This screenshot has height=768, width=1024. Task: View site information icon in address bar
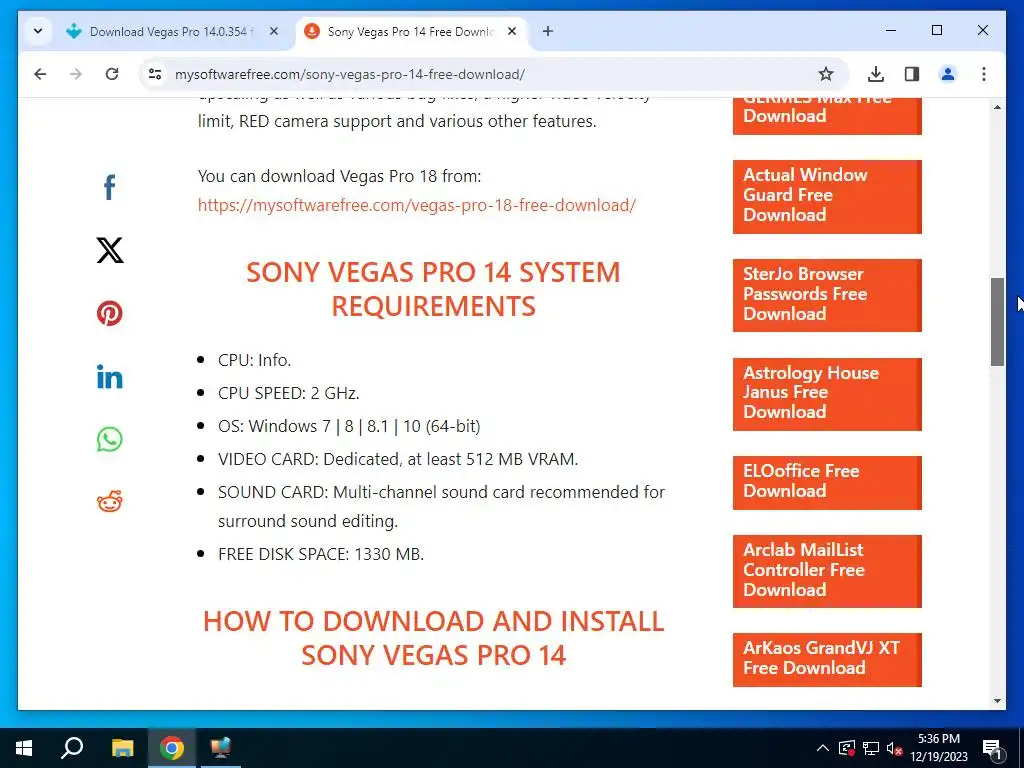coord(155,74)
